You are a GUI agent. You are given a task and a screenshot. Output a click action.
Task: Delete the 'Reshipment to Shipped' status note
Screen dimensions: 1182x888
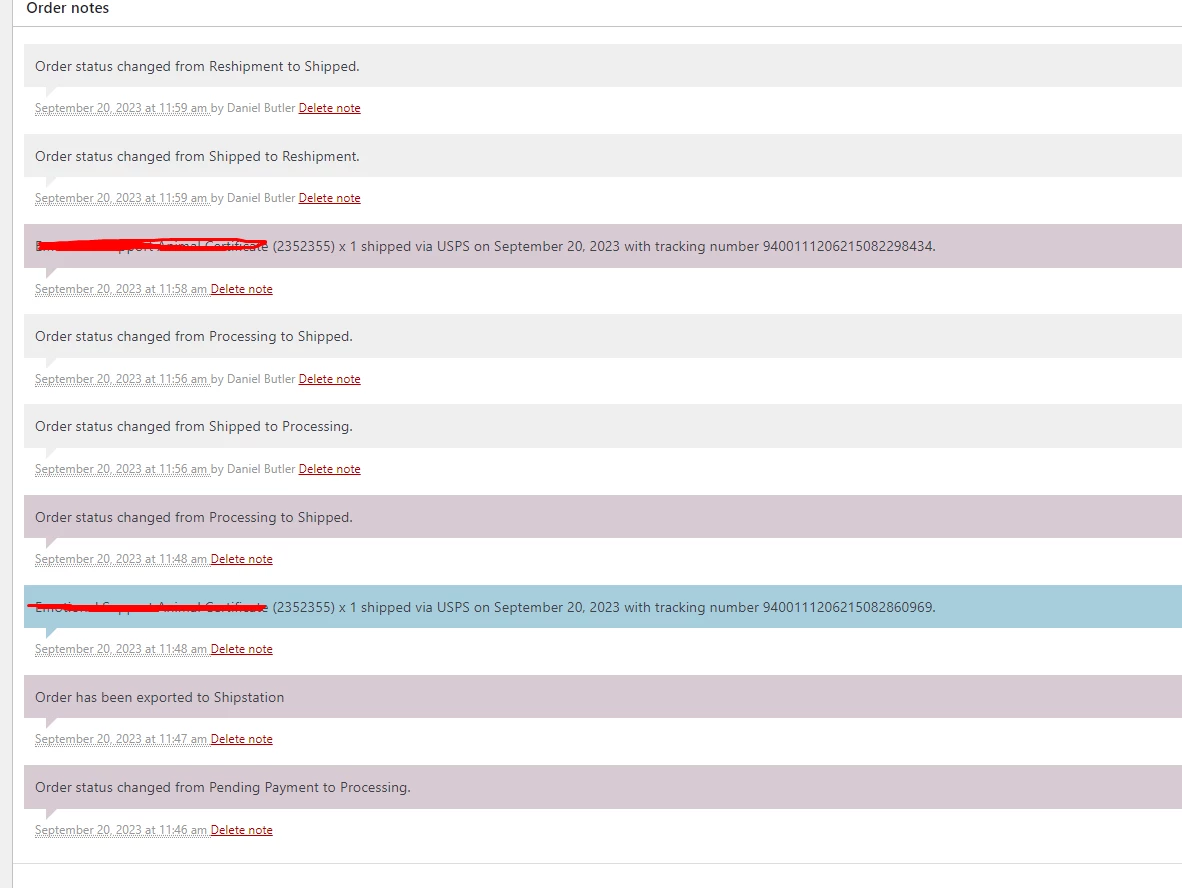329,108
